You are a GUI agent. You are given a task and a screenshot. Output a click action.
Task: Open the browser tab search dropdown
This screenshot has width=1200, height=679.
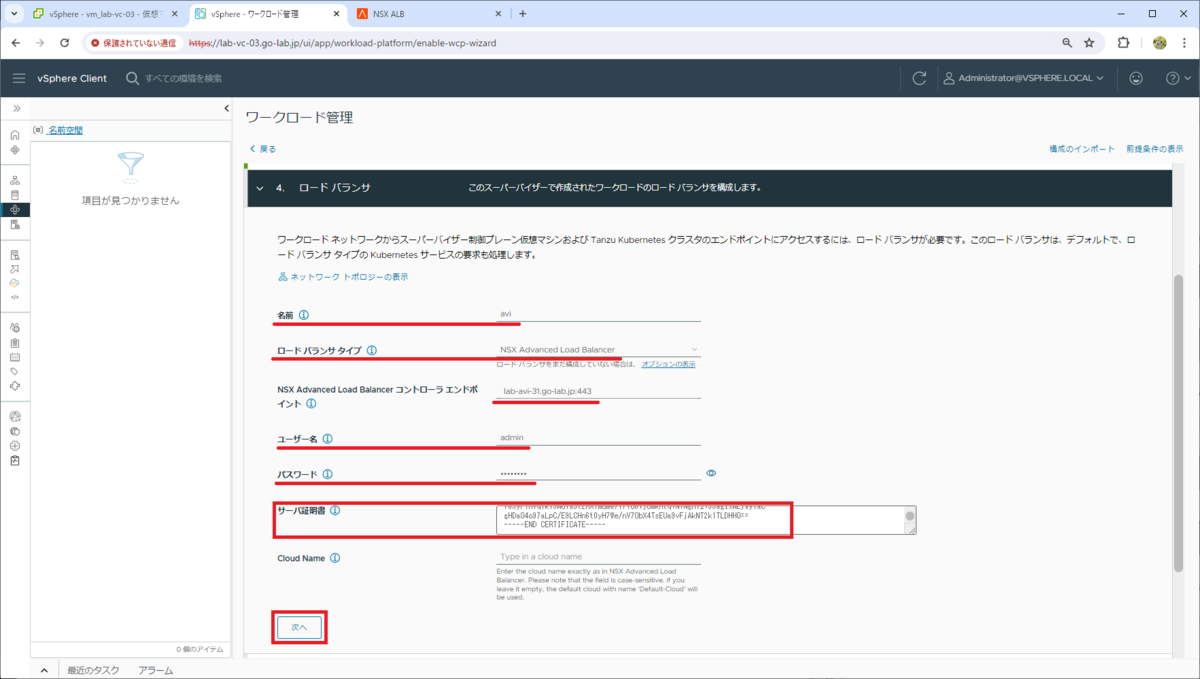(x=13, y=14)
